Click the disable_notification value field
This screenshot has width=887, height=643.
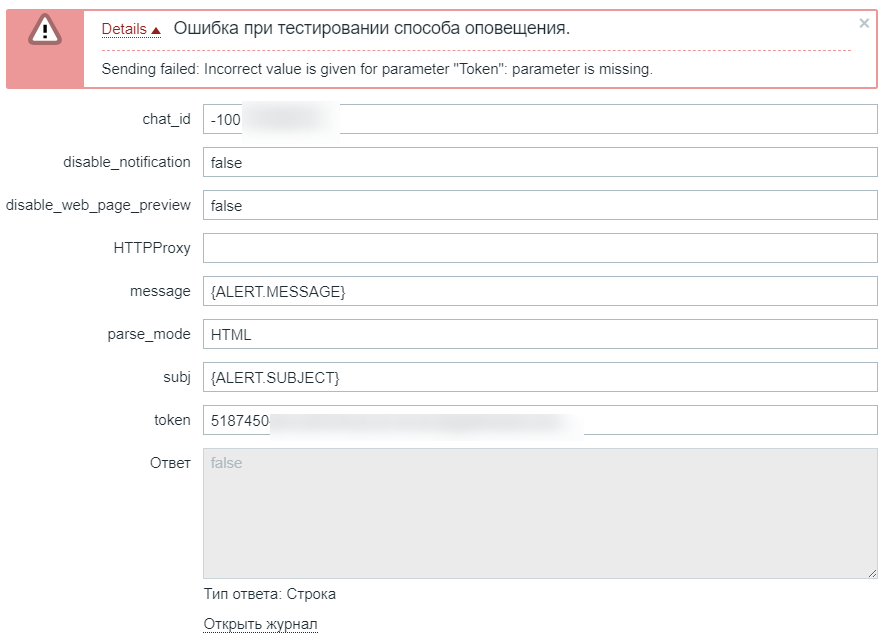(x=540, y=162)
